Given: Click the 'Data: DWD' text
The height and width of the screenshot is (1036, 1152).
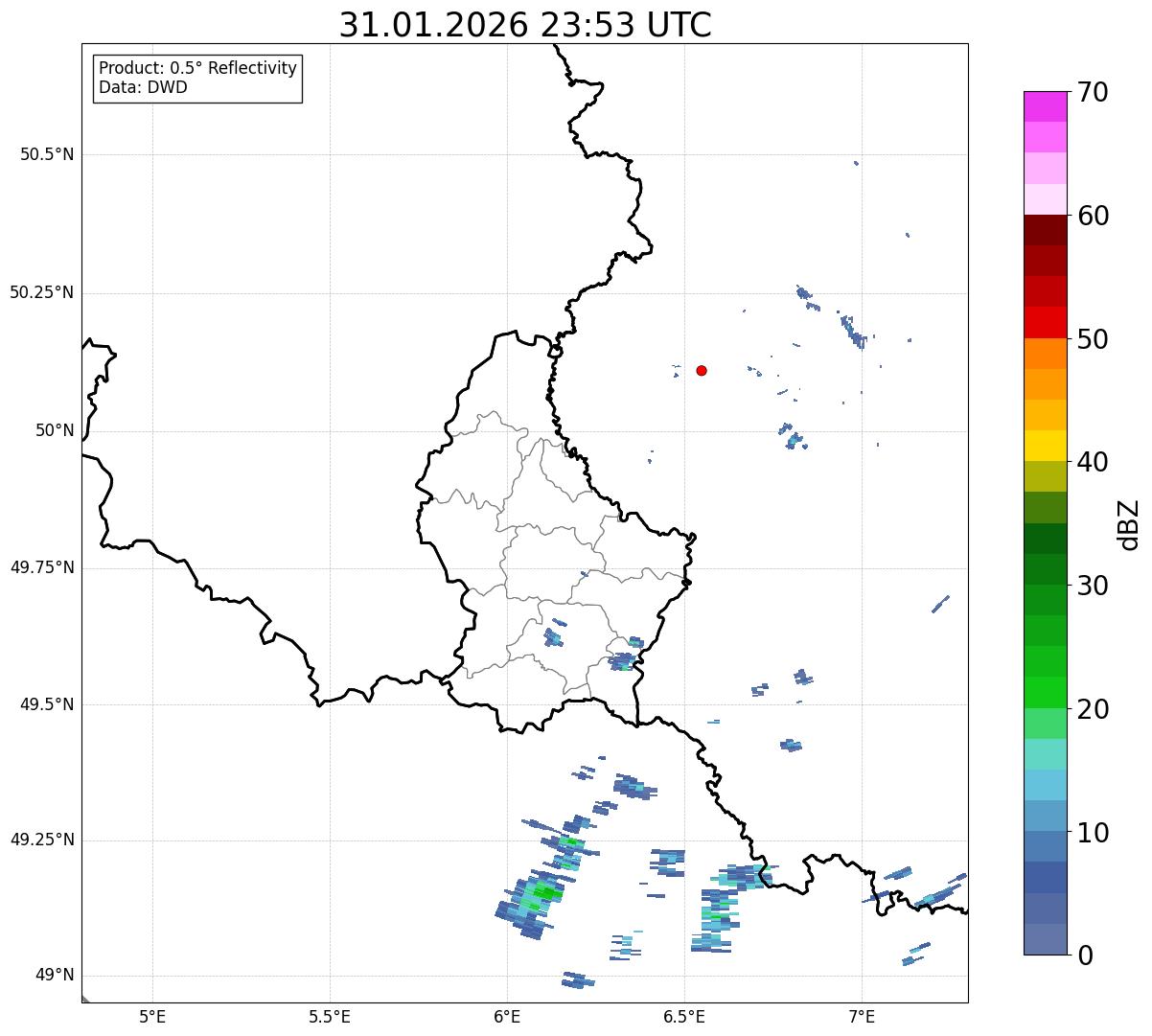Looking at the screenshot, I should (143, 87).
